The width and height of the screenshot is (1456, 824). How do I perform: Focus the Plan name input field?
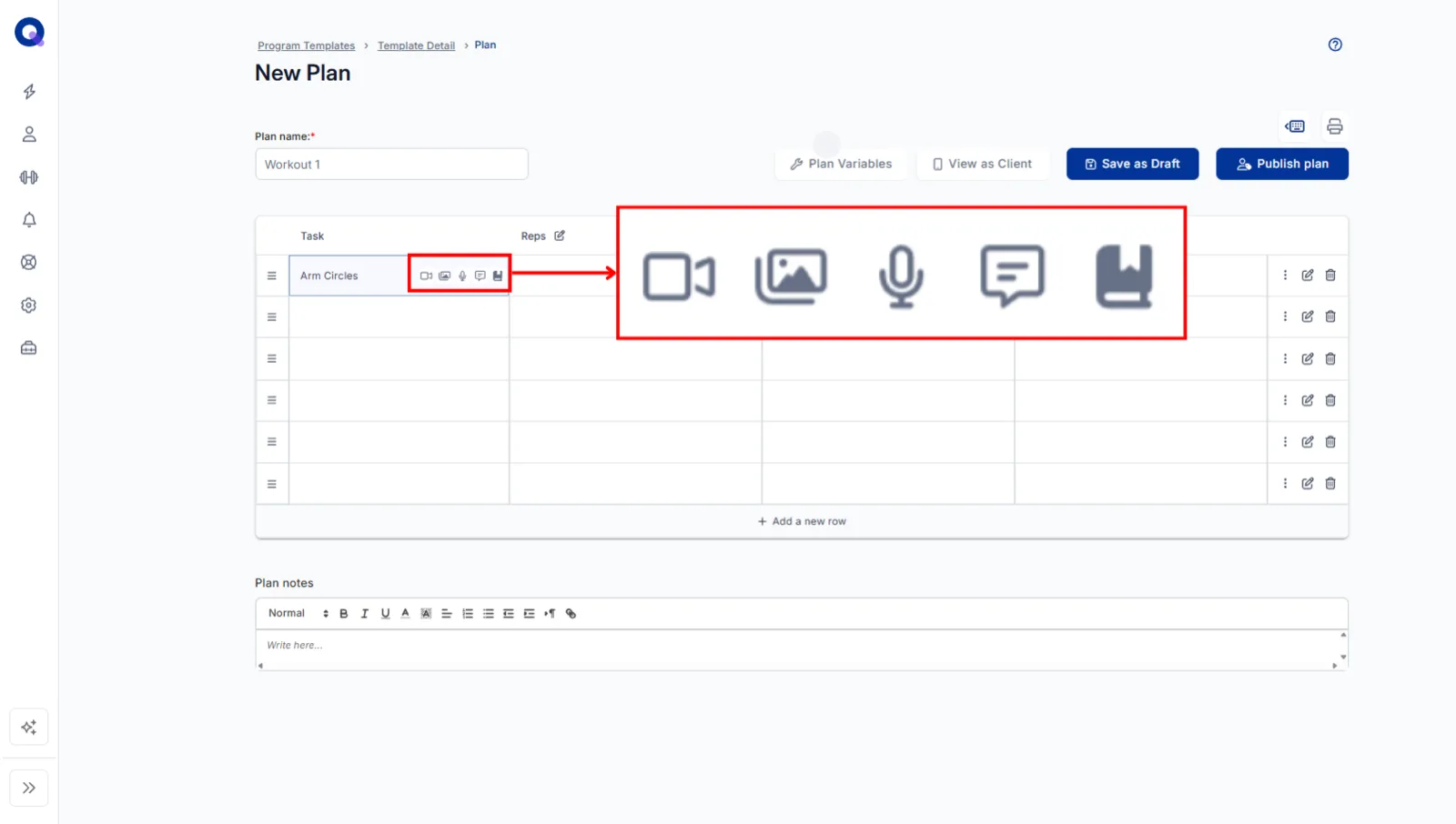click(x=391, y=165)
